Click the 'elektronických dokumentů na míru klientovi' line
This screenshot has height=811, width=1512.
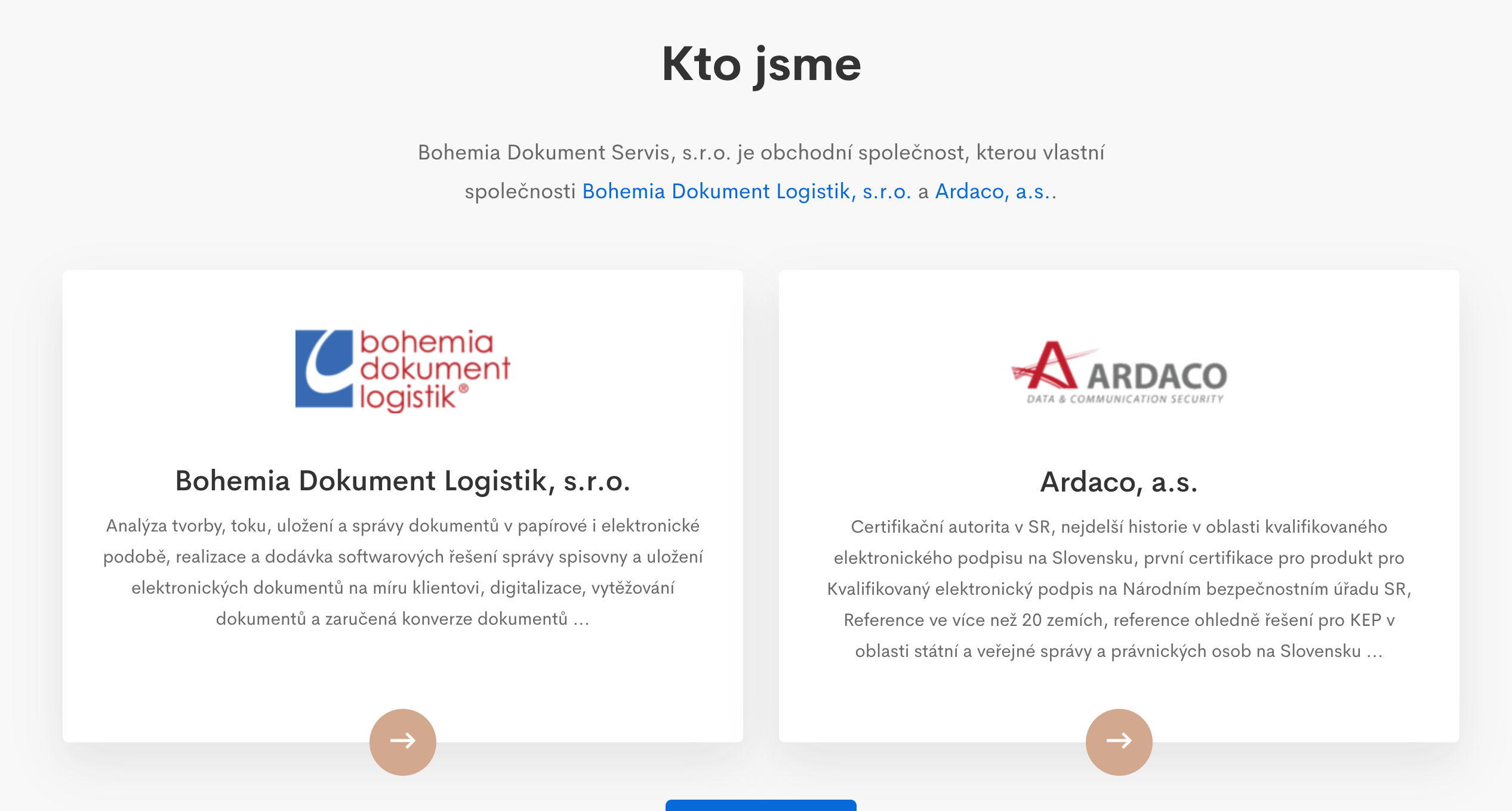(x=307, y=588)
